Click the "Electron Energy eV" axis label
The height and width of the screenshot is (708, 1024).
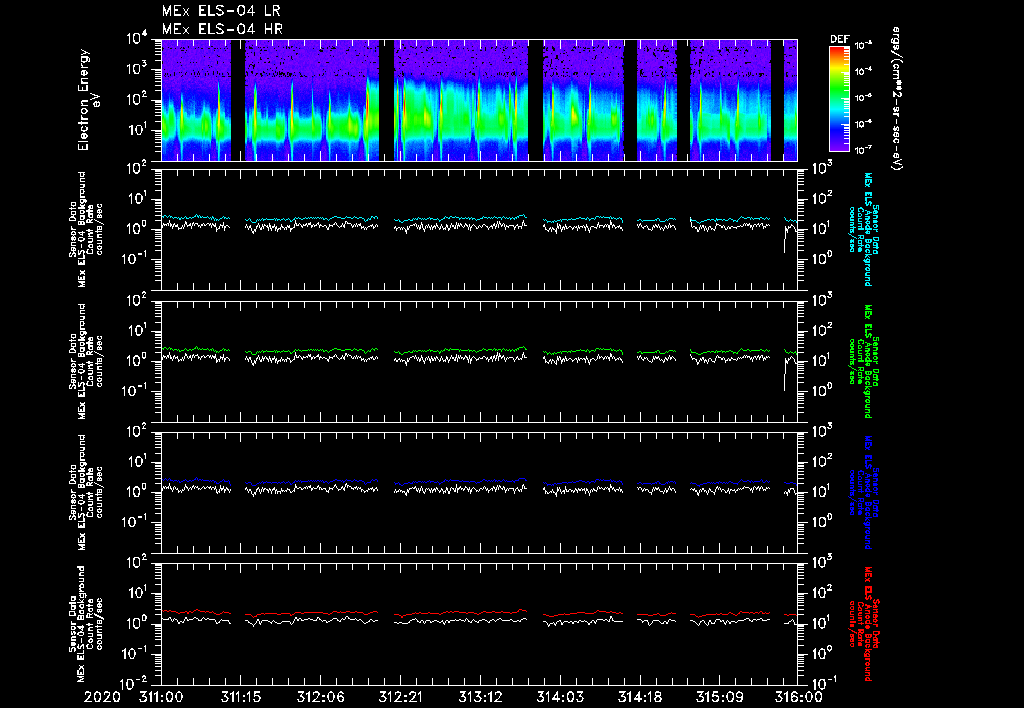coord(88,100)
